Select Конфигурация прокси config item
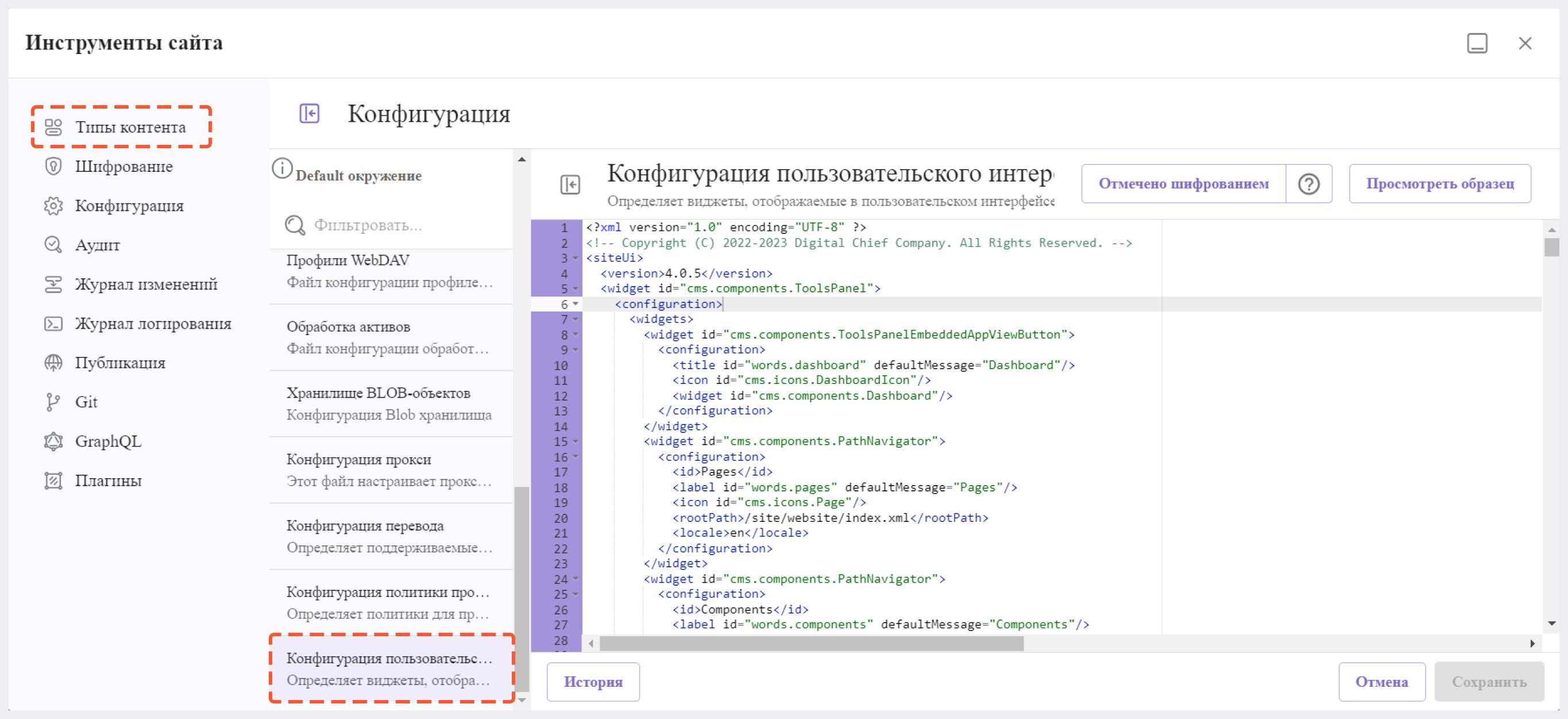Viewport: 1568px width, 719px height. [x=391, y=470]
